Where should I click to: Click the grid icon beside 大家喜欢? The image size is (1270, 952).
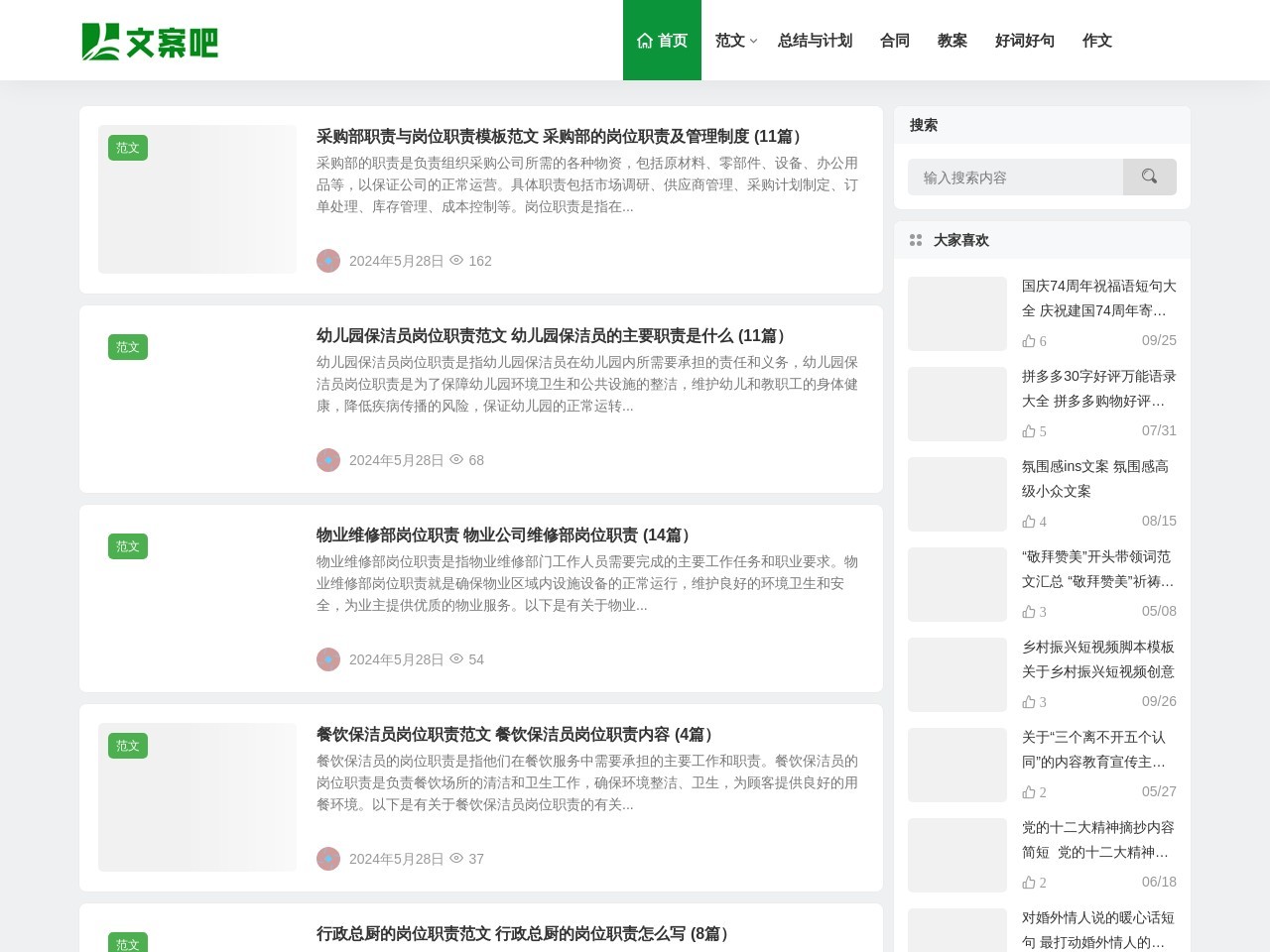(916, 240)
